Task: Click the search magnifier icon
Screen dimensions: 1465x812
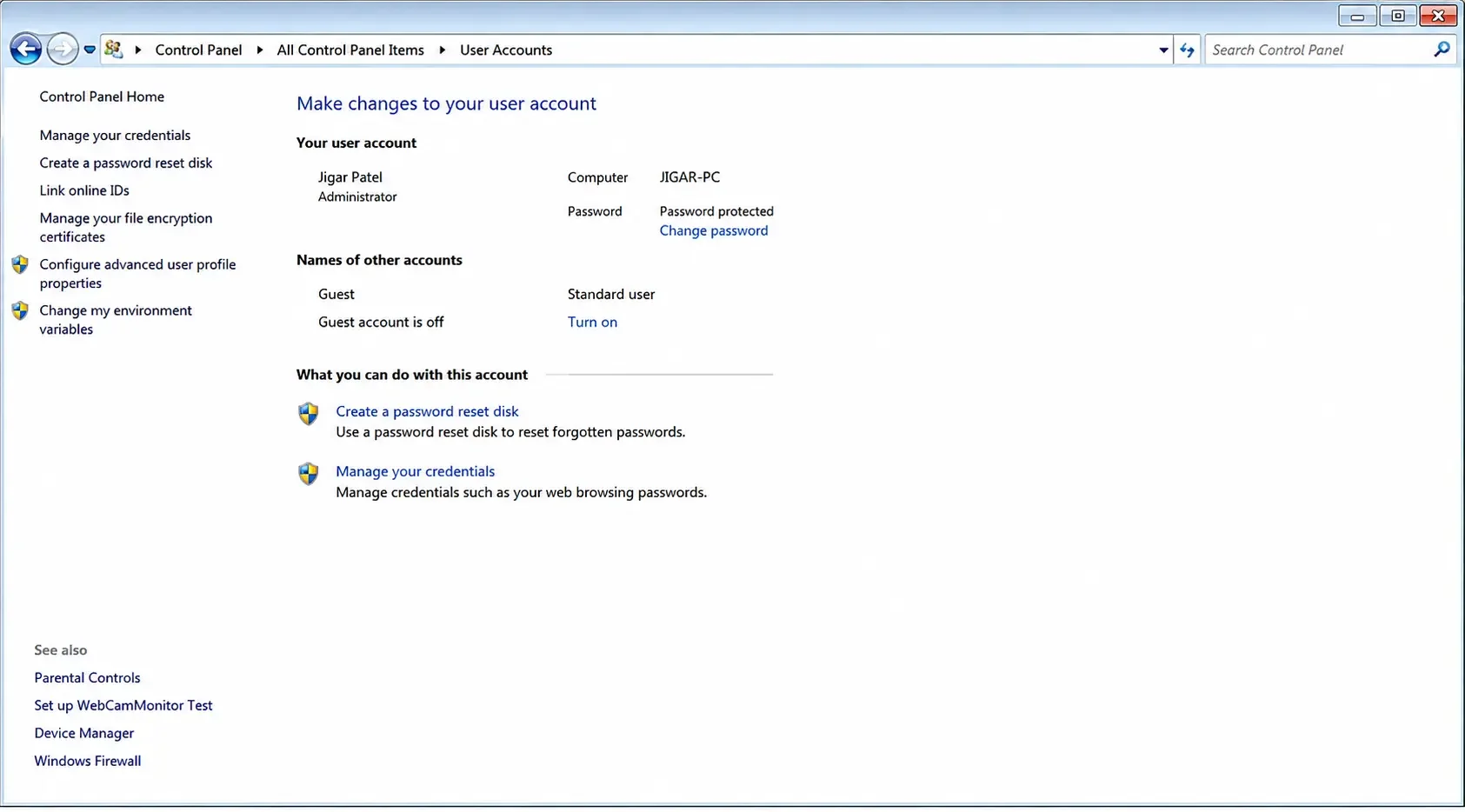Action: [x=1442, y=50]
